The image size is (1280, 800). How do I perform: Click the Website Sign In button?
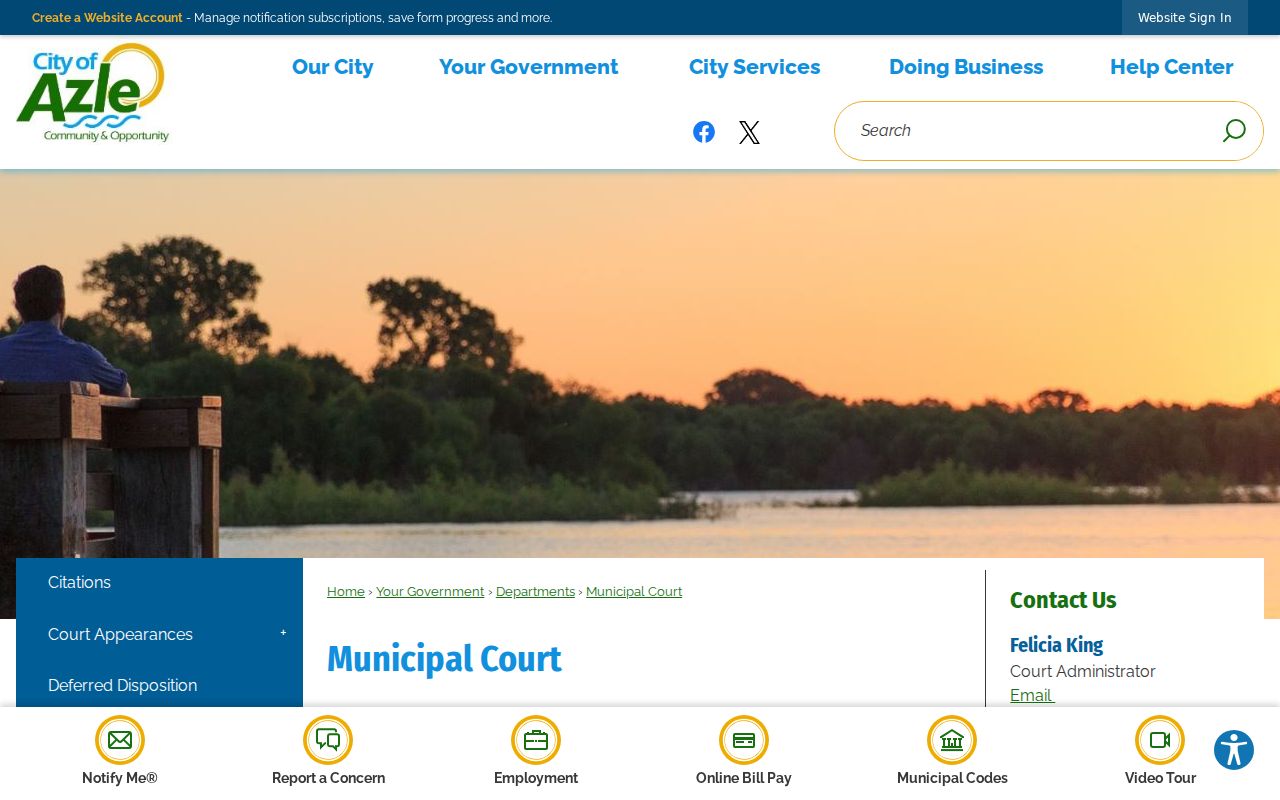[1185, 18]
